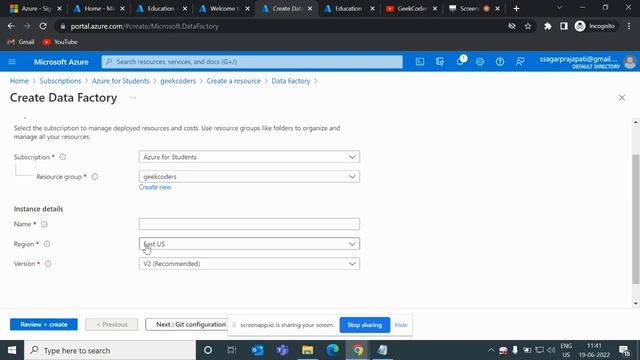The height and width of the screenshot is (360, 640).
Task: Open the Feedback icon
Action: click(x=520, y=62)
